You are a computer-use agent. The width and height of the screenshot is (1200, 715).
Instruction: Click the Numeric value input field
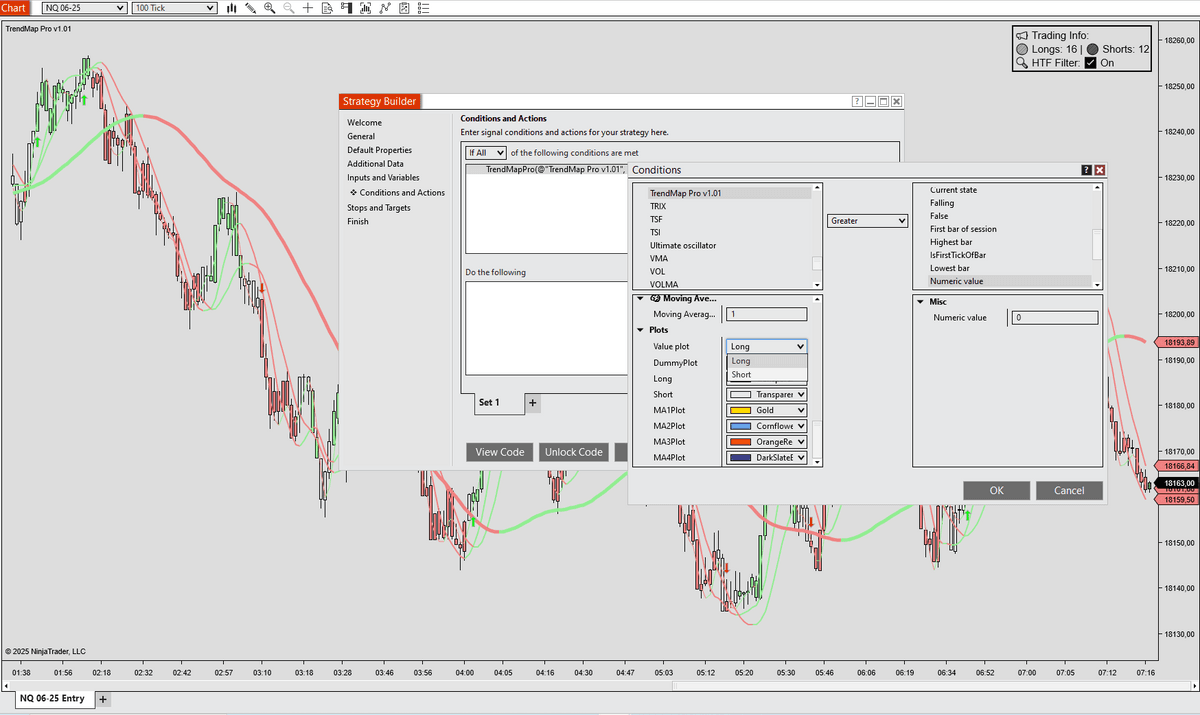pos(1053,318)
